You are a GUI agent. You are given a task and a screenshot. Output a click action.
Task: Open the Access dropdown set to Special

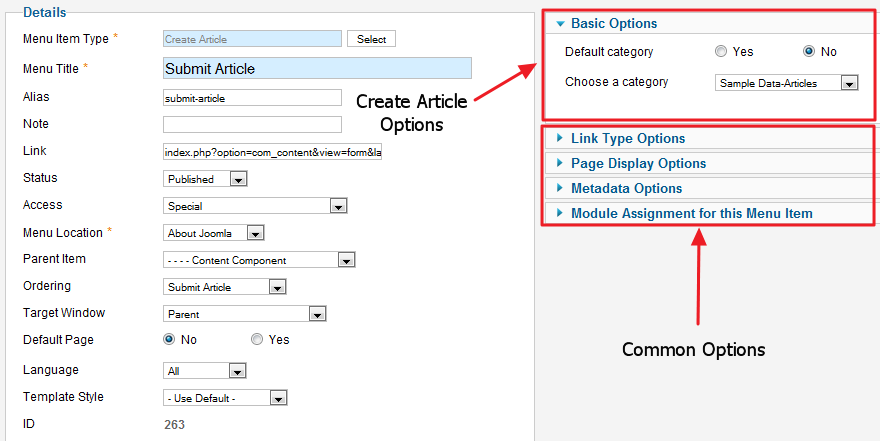tap(255, 206)
